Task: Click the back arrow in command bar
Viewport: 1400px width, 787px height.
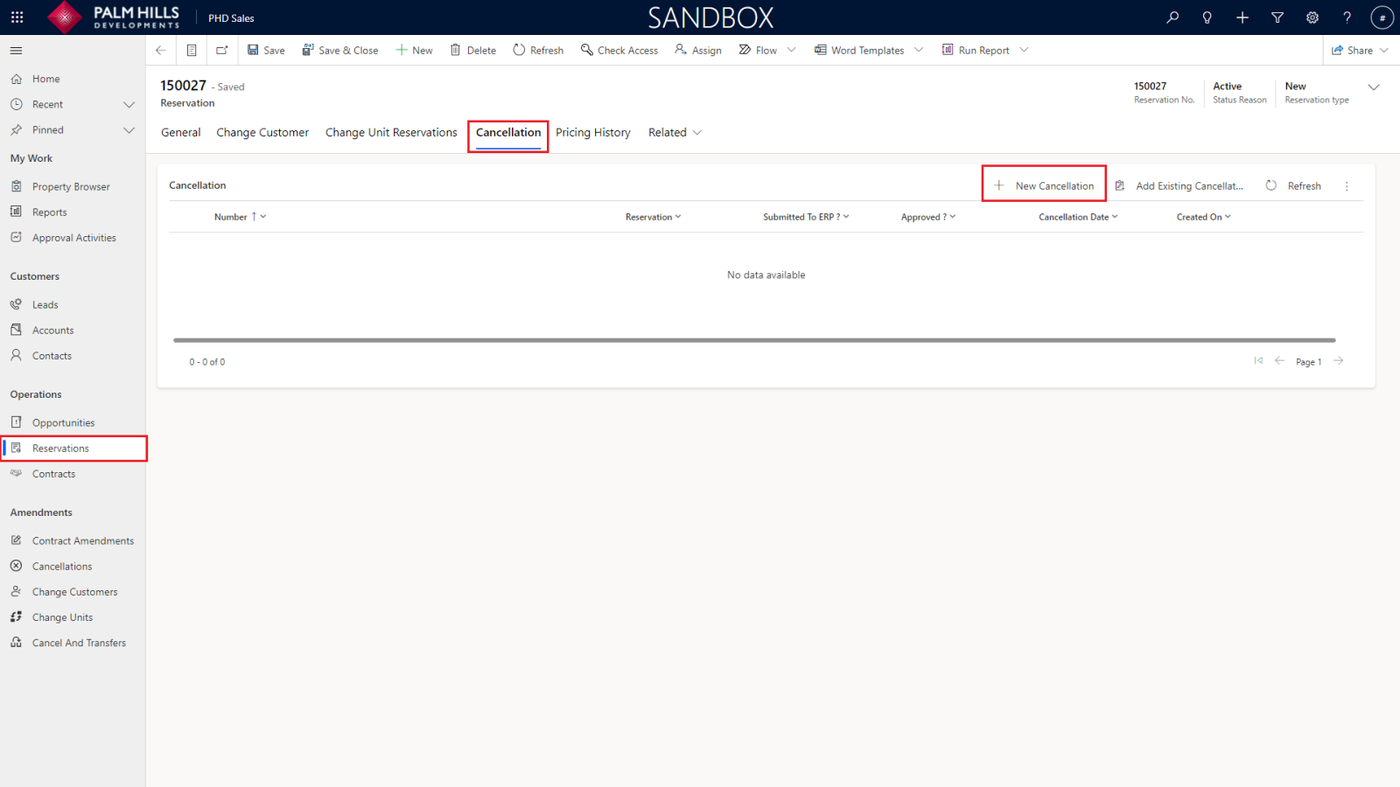Action: tap(161, 50)
